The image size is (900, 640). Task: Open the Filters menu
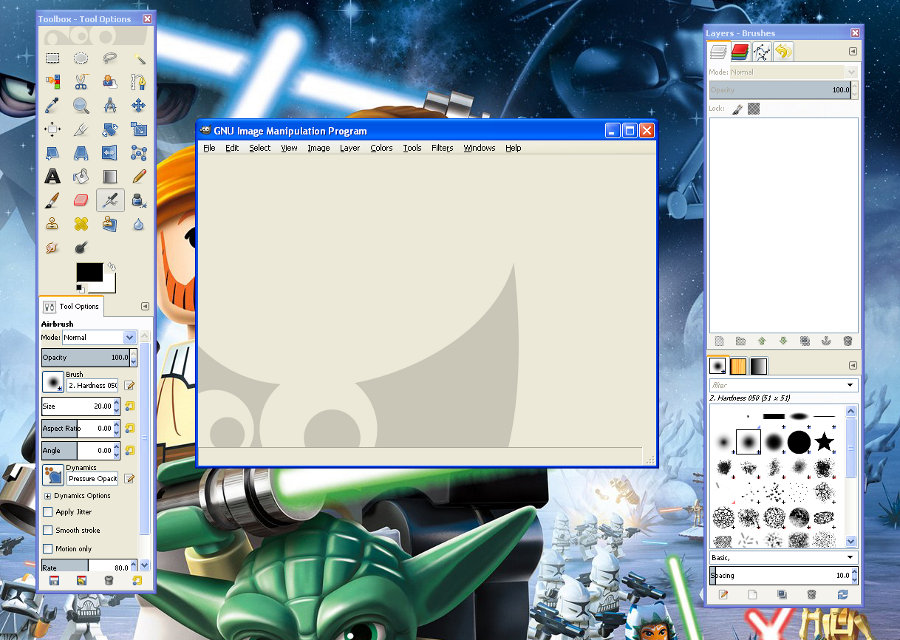click(x=442, y=148)
